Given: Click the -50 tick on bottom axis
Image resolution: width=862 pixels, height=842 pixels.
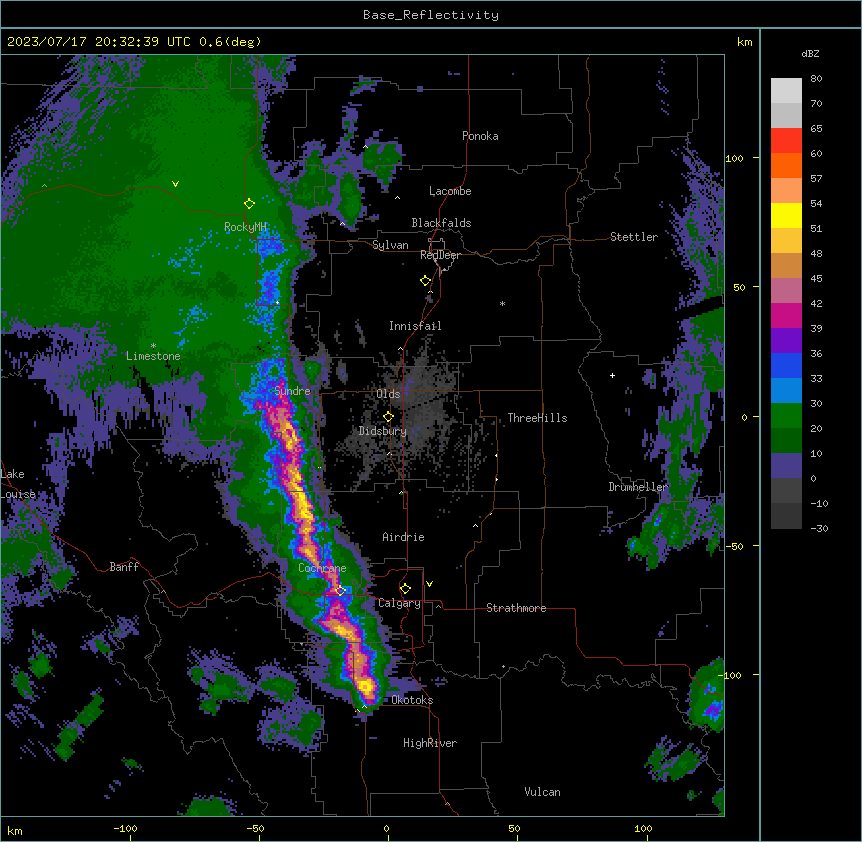Looking at the screenshot, I should [x=255, y=828].
